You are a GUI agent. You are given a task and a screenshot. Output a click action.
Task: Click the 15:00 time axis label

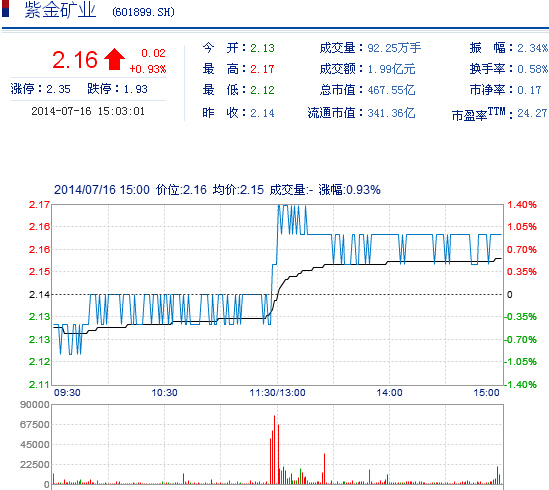(486, 393)
